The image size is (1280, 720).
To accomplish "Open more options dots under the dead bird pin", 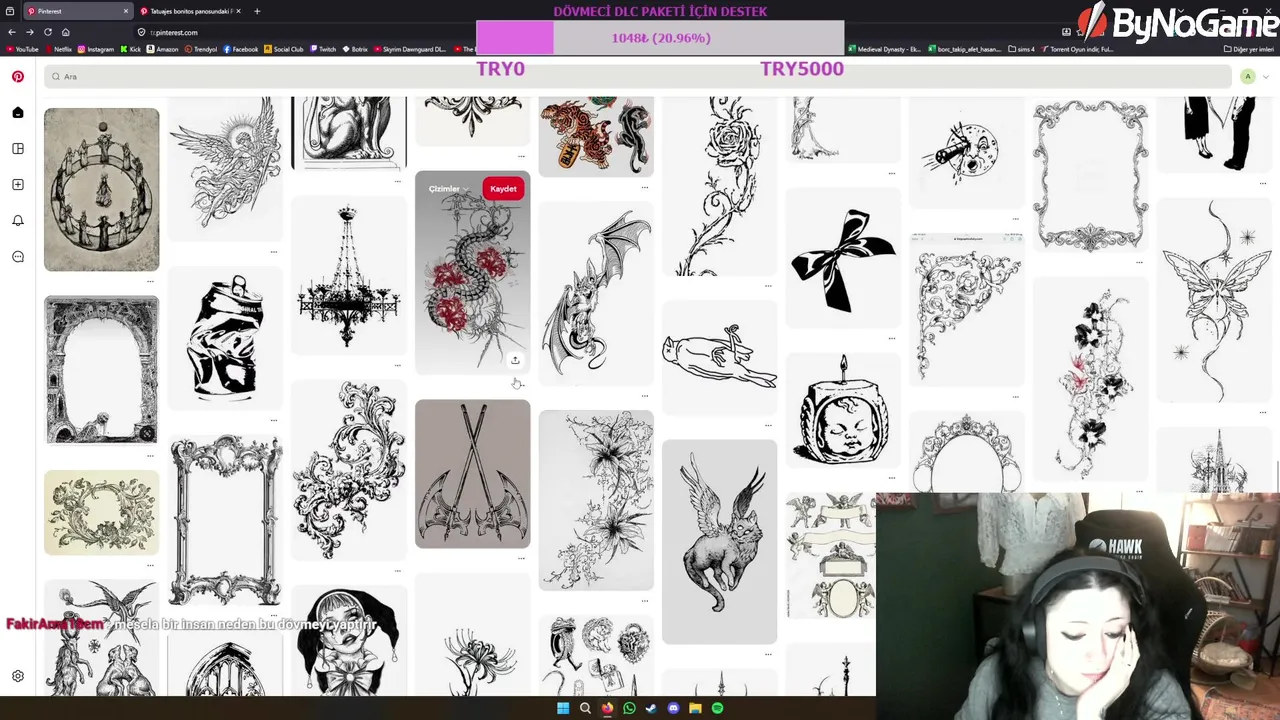I will coord(769,426).
